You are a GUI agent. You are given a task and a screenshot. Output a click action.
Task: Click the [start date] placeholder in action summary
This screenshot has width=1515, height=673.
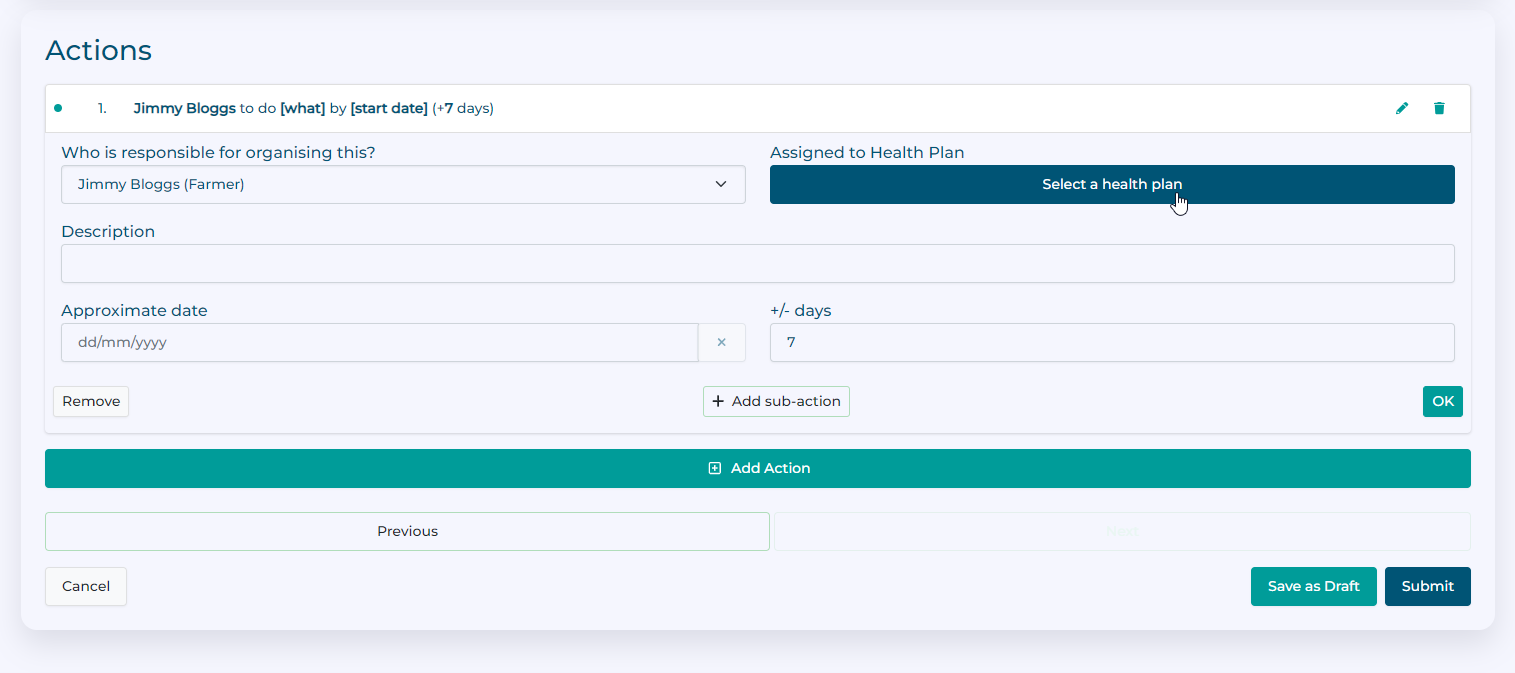click(389, 108)
